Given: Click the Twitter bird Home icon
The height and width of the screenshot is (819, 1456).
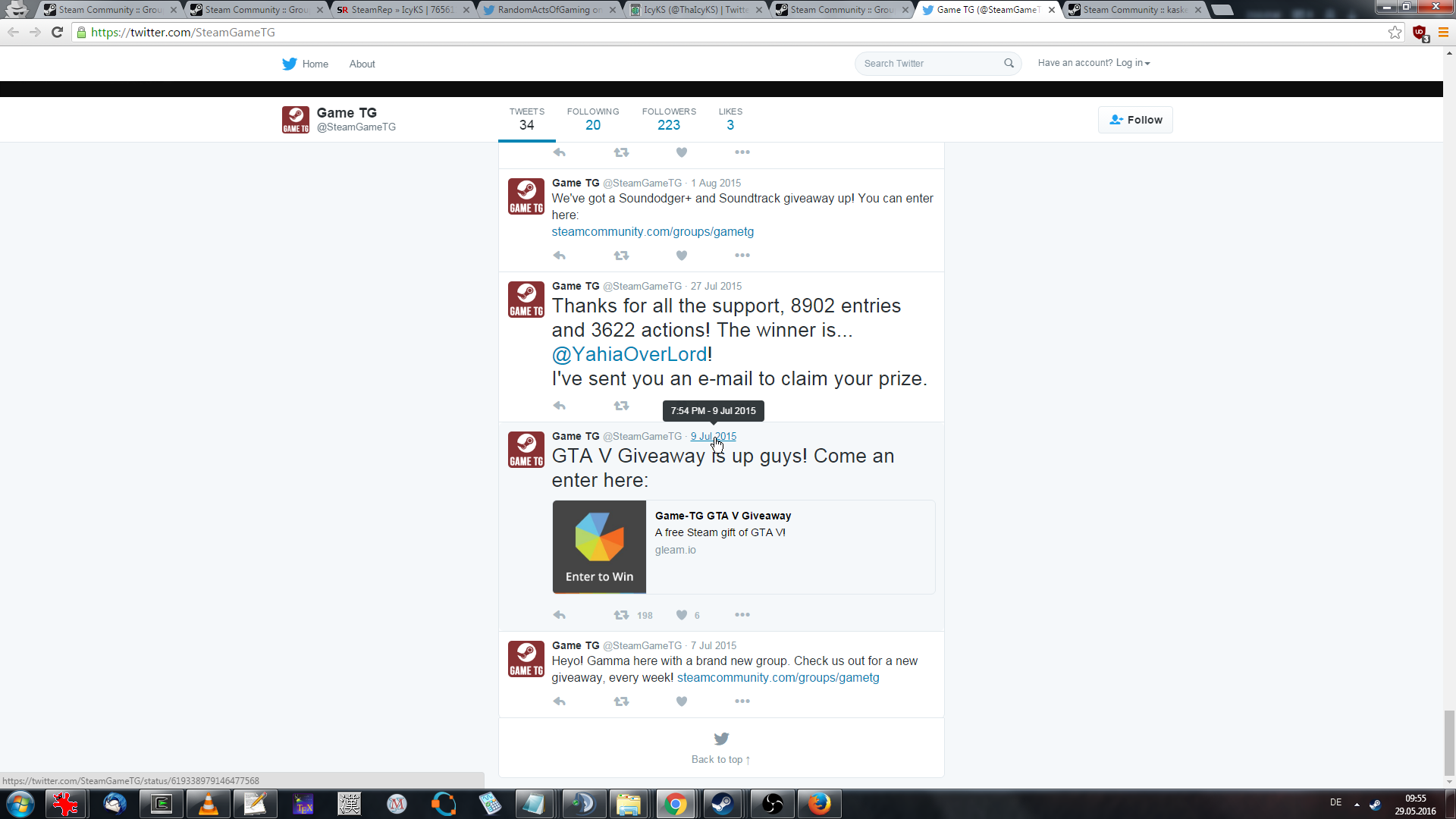Looking at the screenshot, I should [290, 64].
